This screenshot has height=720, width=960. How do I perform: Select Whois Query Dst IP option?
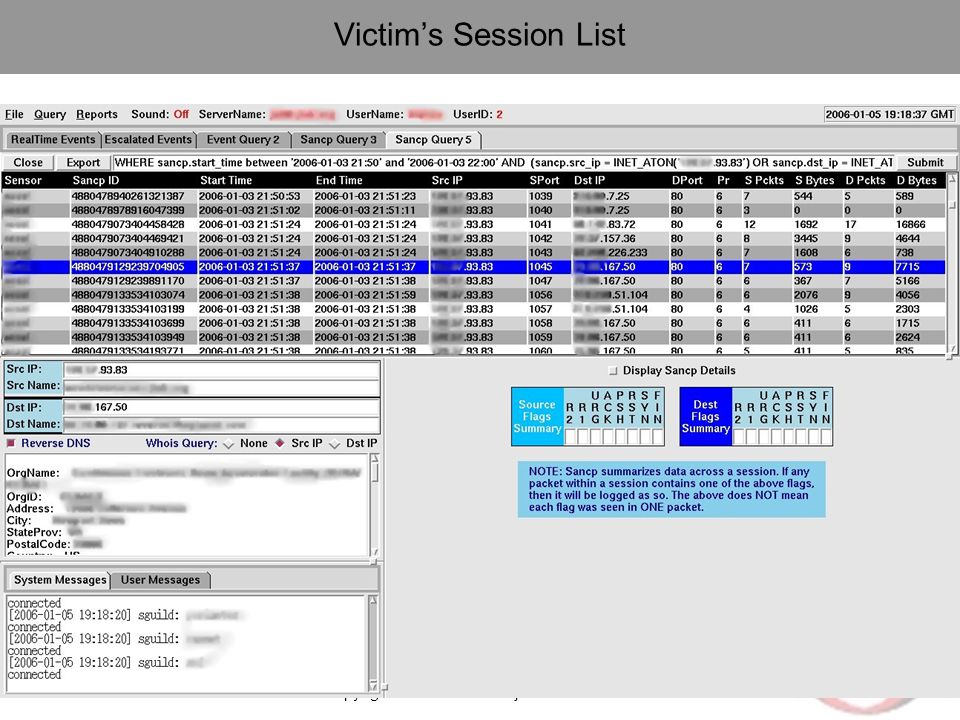(334, 444)
